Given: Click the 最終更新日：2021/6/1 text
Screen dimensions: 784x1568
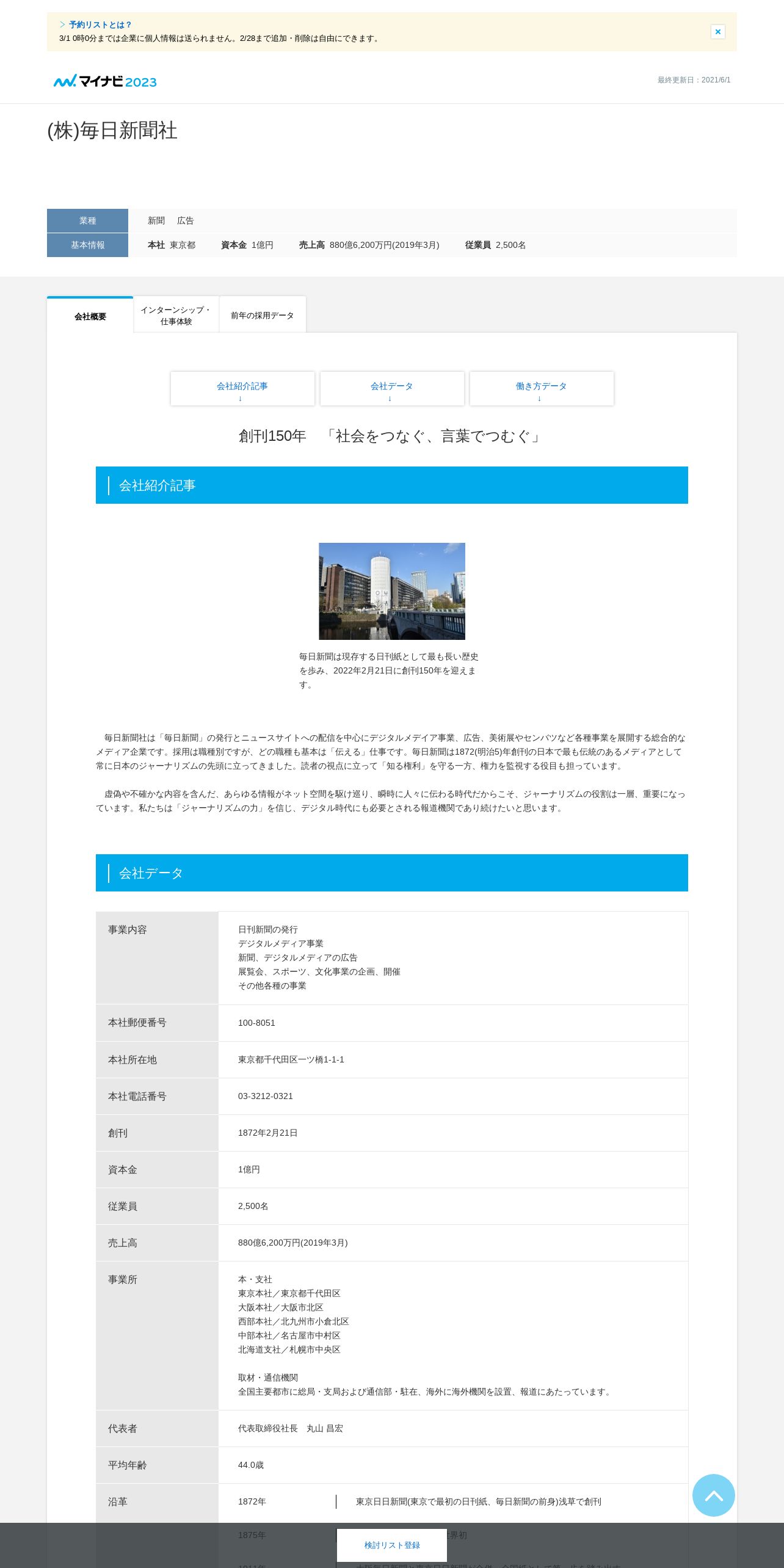Looking at the screenshot, I should pyautogui.click(x=694, y=80).
